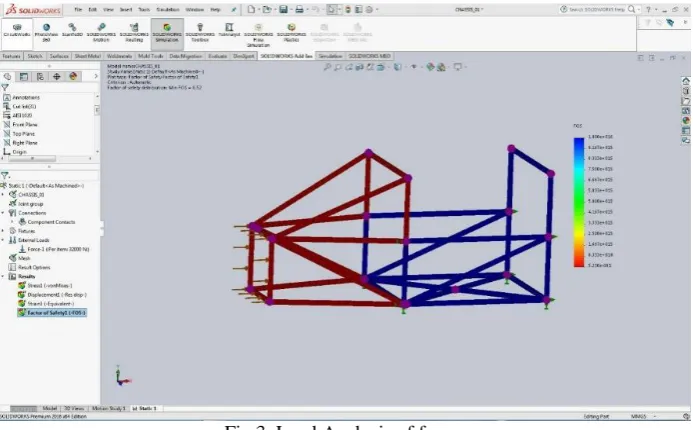Switch to the Sketch tab
This screenshot has width=693, height=430.
coord(35,56)
